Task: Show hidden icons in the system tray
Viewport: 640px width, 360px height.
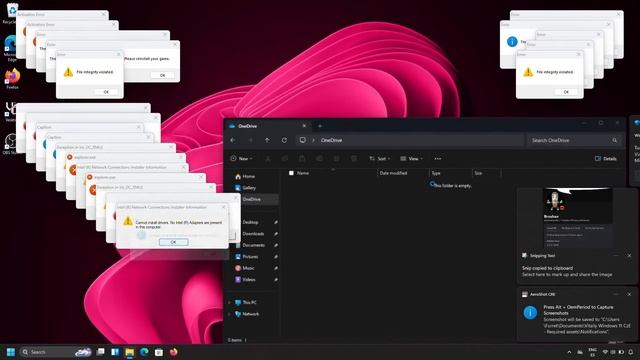Action: click(569, 352)
